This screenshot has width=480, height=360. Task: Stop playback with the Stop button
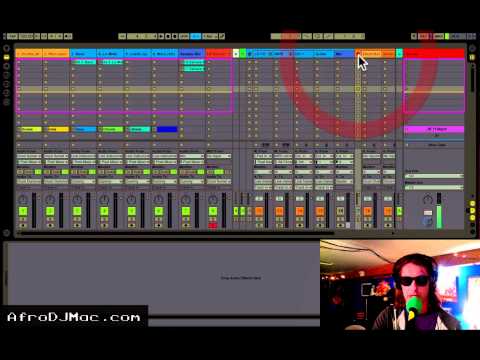click(168, 36)
